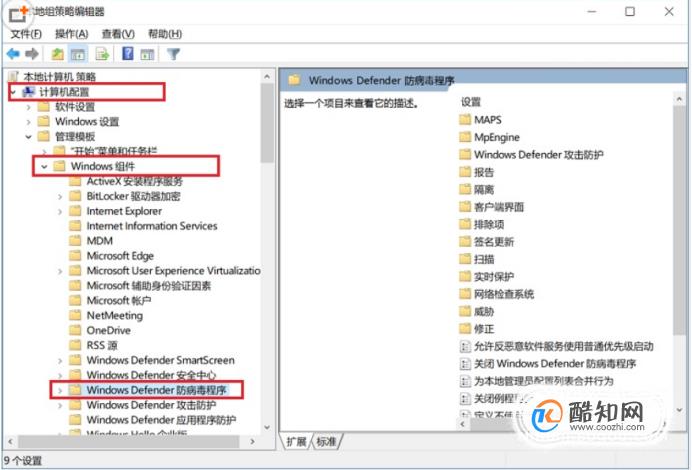
Task: Select 计算机配置 in the tree
Action: (x=64, y=92)
